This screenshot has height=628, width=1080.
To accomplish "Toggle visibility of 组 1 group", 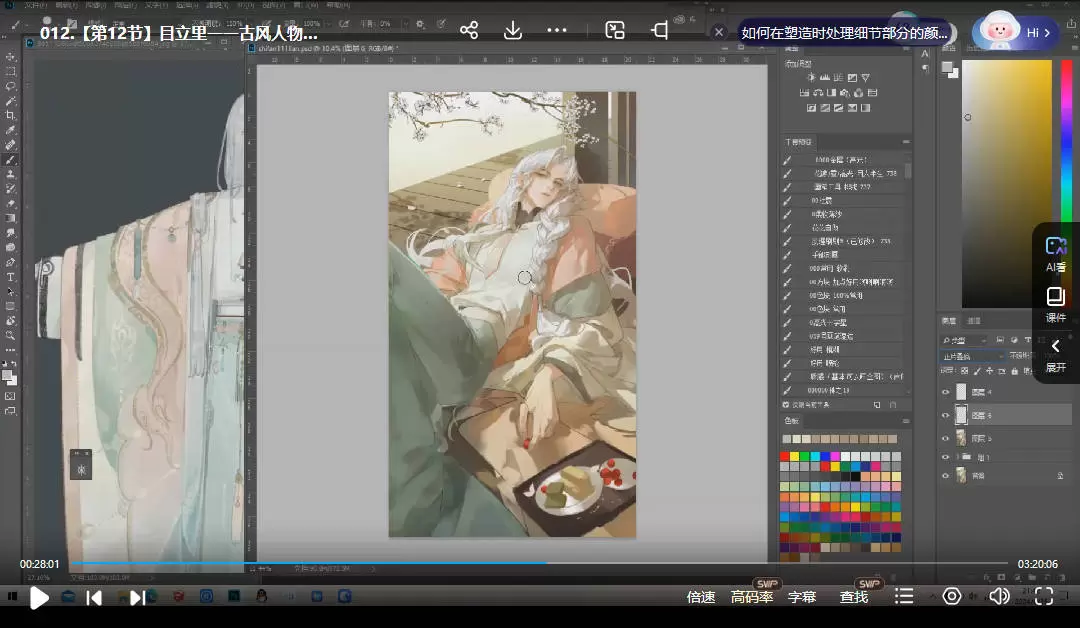I will 946,457.
